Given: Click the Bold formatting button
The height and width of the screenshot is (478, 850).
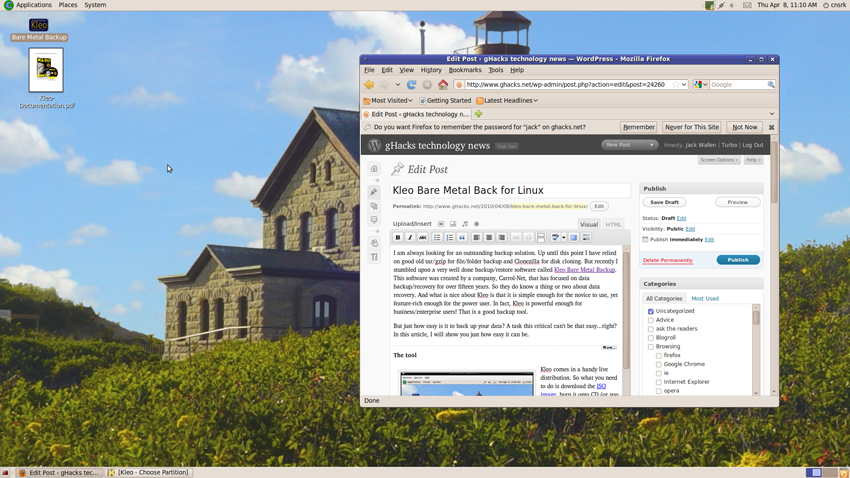Looking at the screenshot, I should point(398,238).
